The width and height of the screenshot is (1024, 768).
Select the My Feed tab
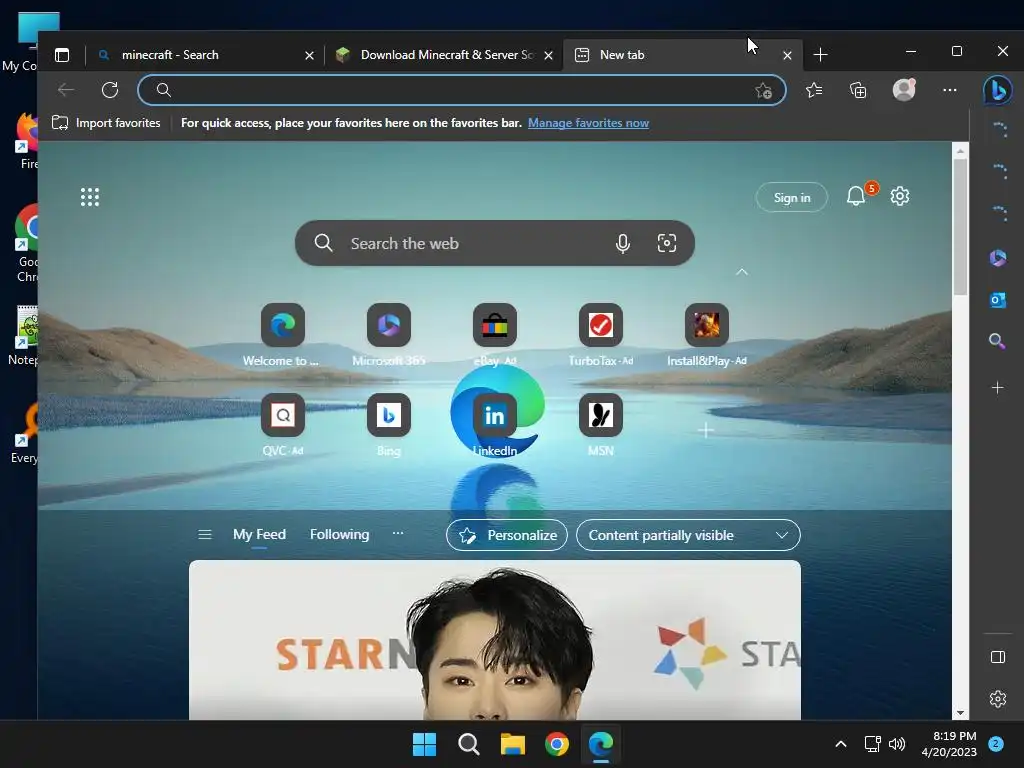tap(259, 534)
